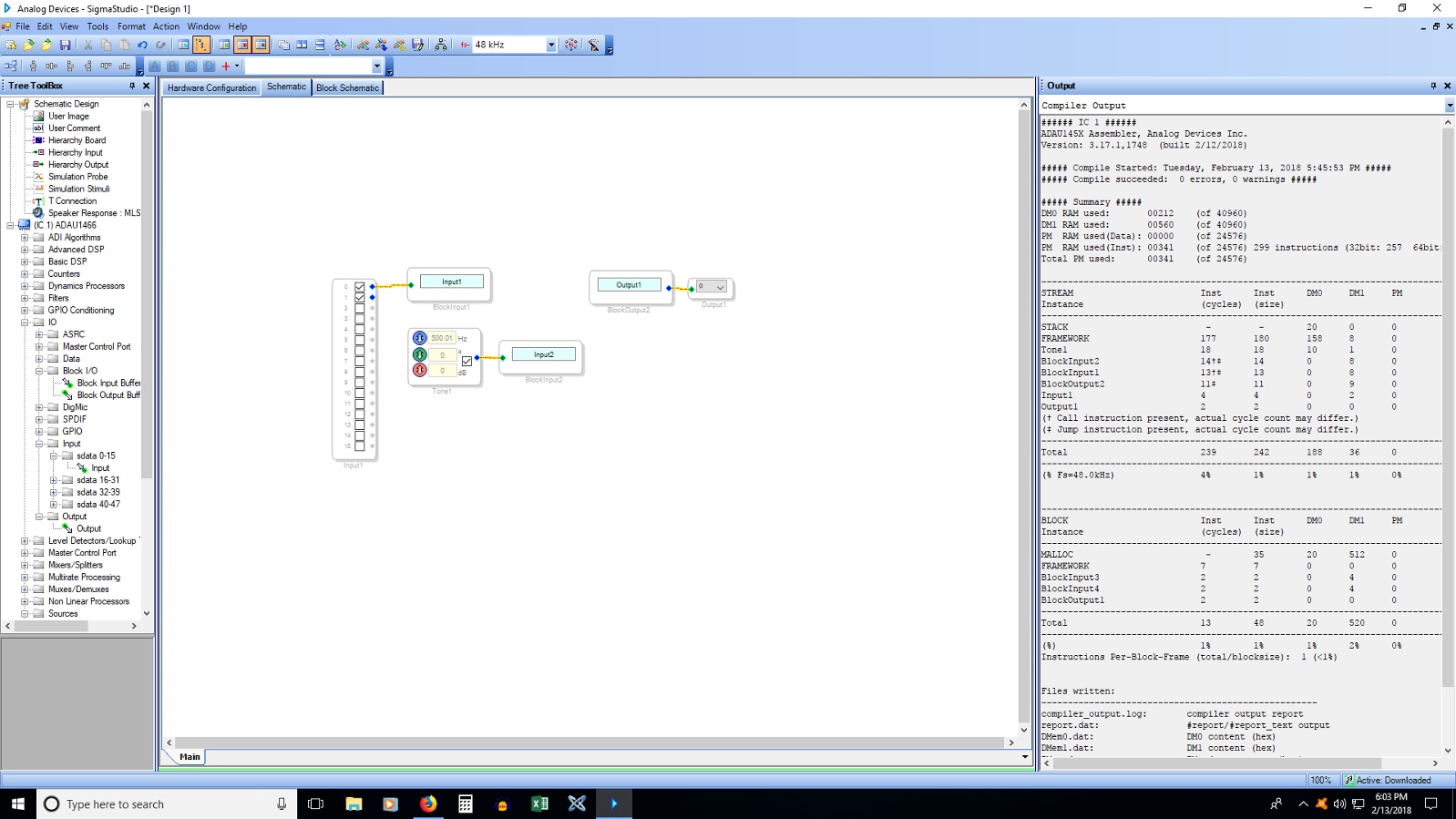Viewport: 1456px width, 819px height.
Task: Click the green phase knob in Tone1
Action: (x=420, y=354)
